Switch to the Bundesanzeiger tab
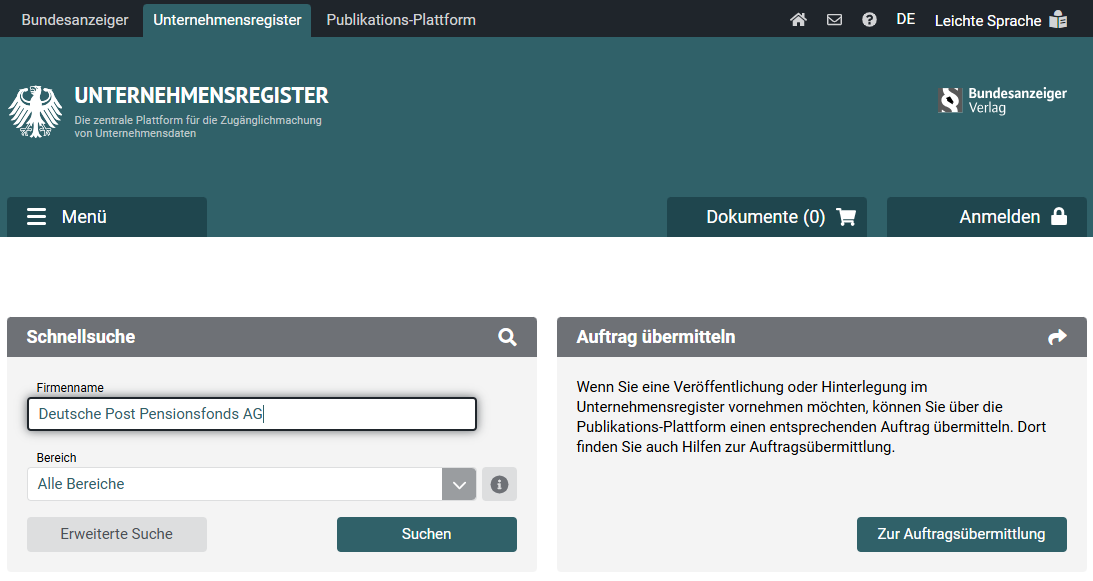The width and height of the screenshot is (1093, 581). pos(75,20)
